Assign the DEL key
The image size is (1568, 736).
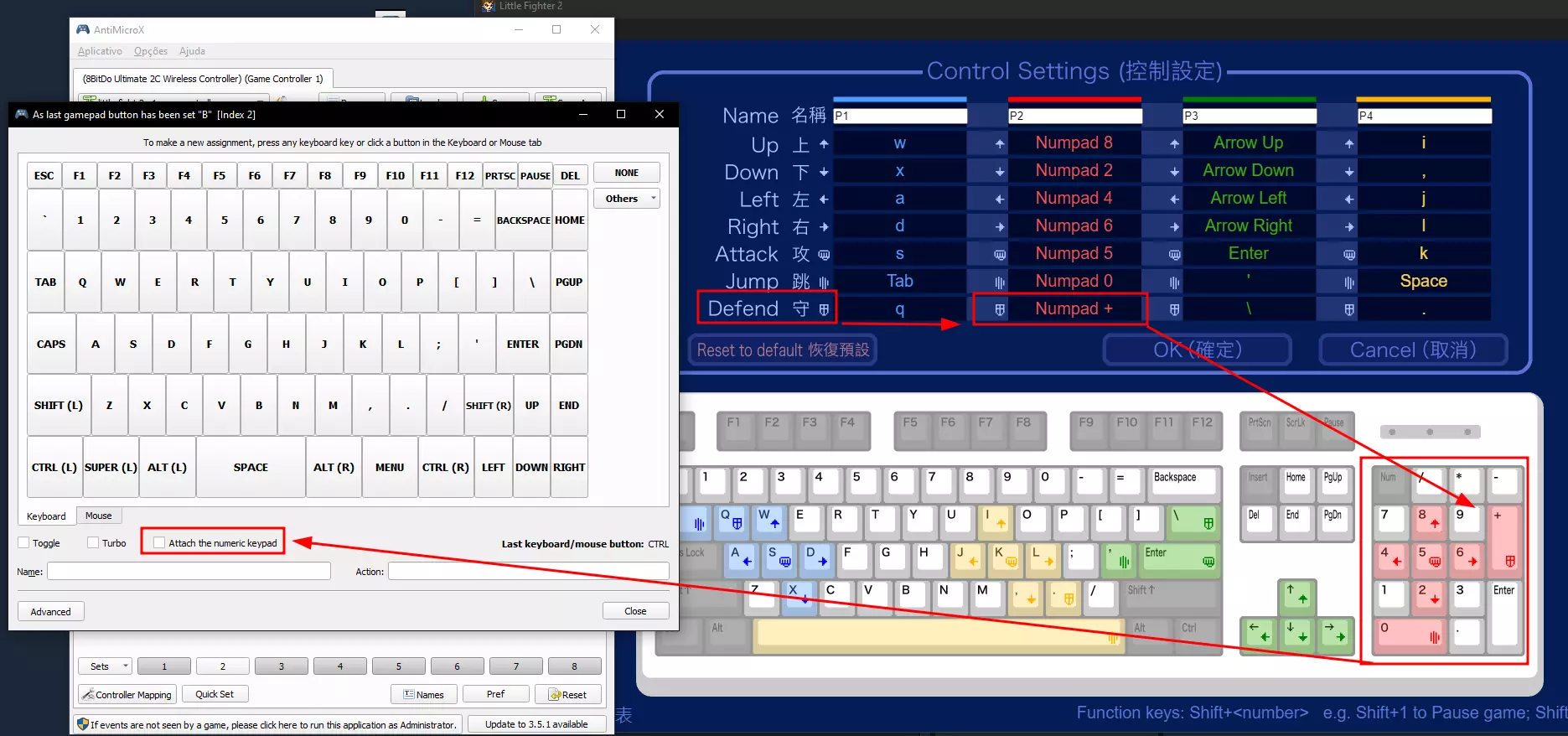(570, 176)
